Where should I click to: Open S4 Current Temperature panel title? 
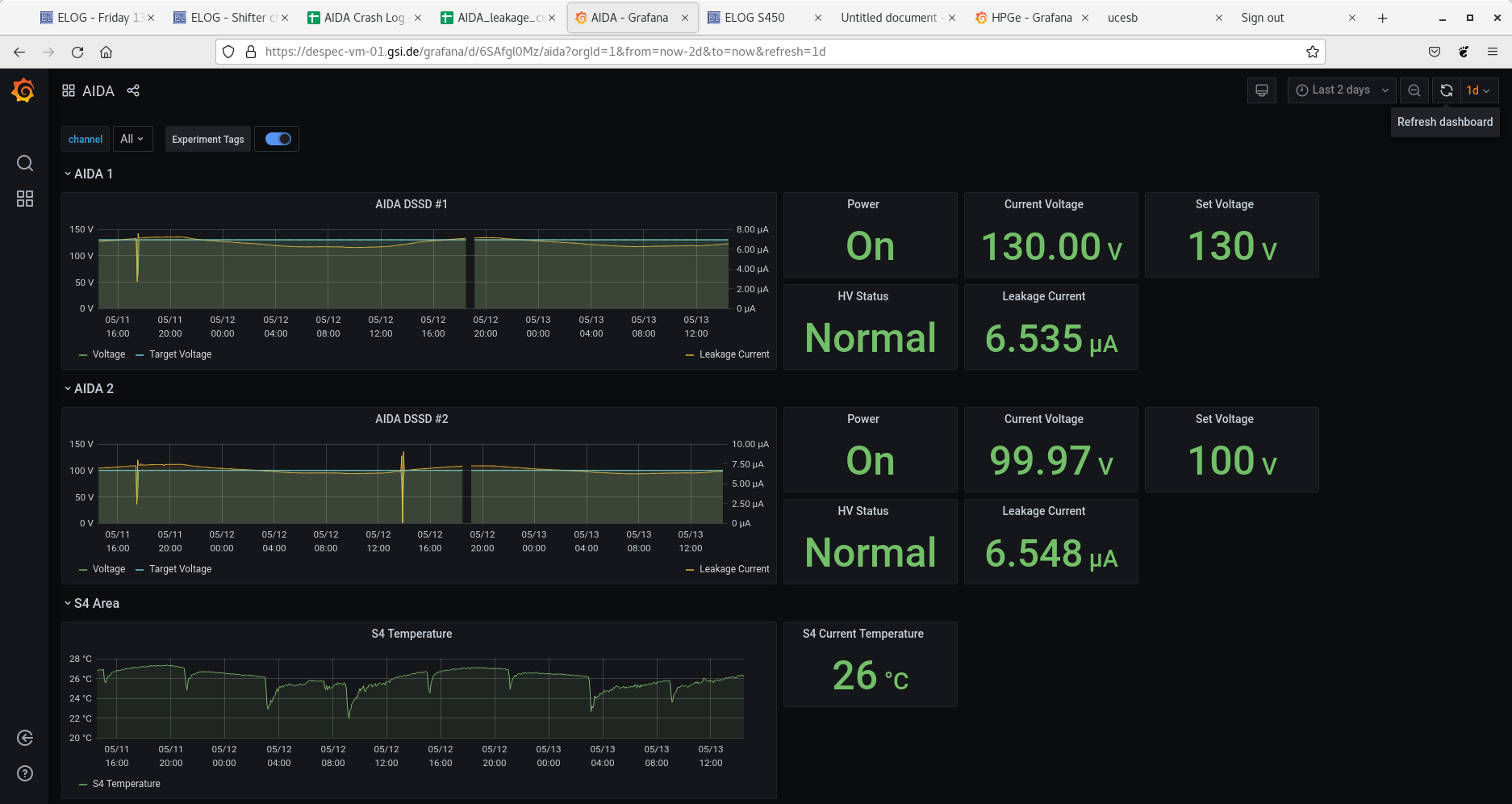[863, 634]
